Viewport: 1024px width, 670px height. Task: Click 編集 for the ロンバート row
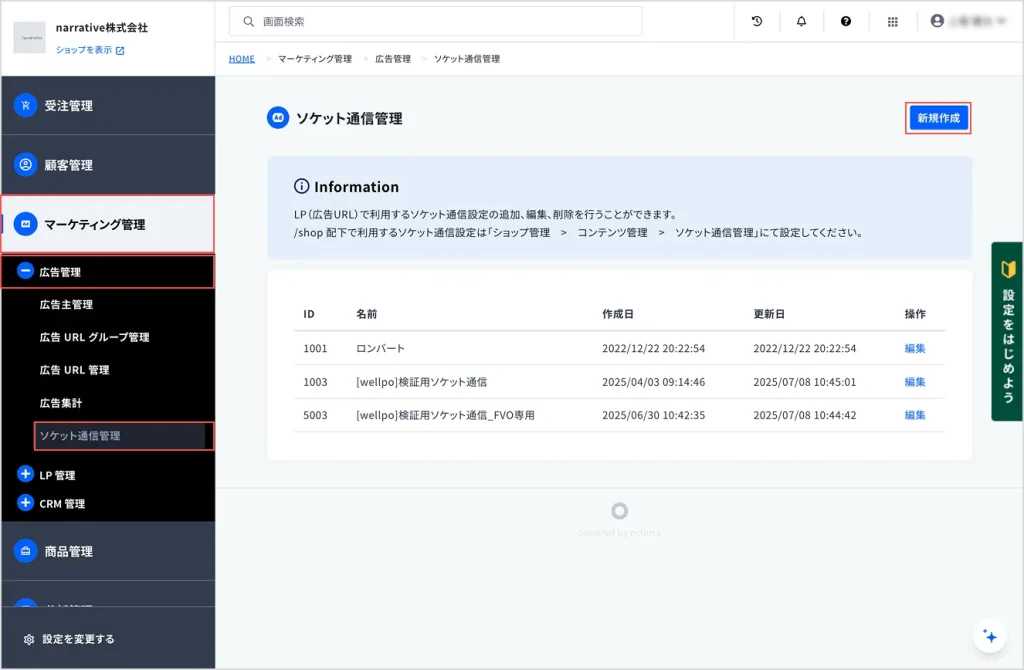915,349
